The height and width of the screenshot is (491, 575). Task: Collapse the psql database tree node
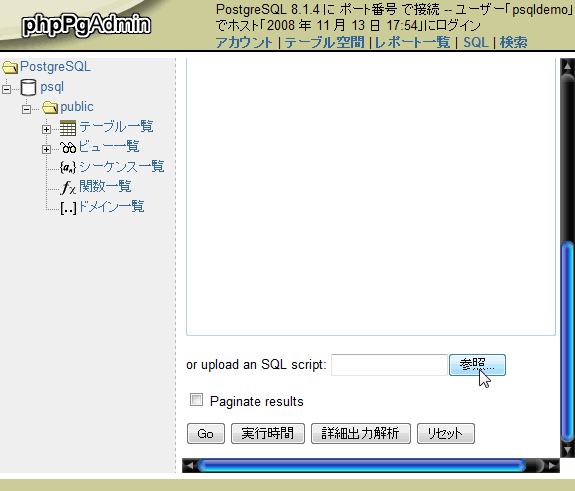[6, 89]
